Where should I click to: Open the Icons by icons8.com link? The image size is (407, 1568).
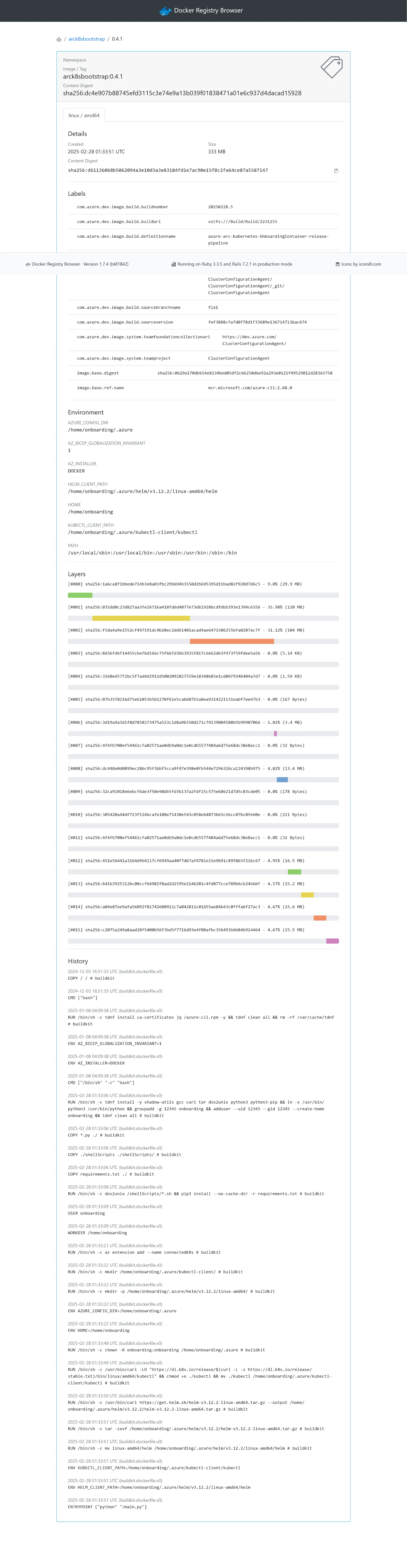361,264
